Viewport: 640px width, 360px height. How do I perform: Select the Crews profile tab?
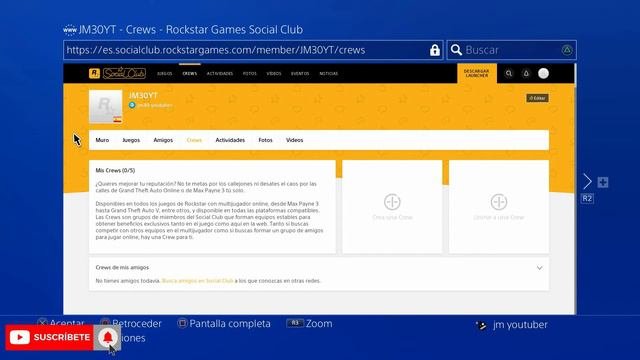(194, 140)
